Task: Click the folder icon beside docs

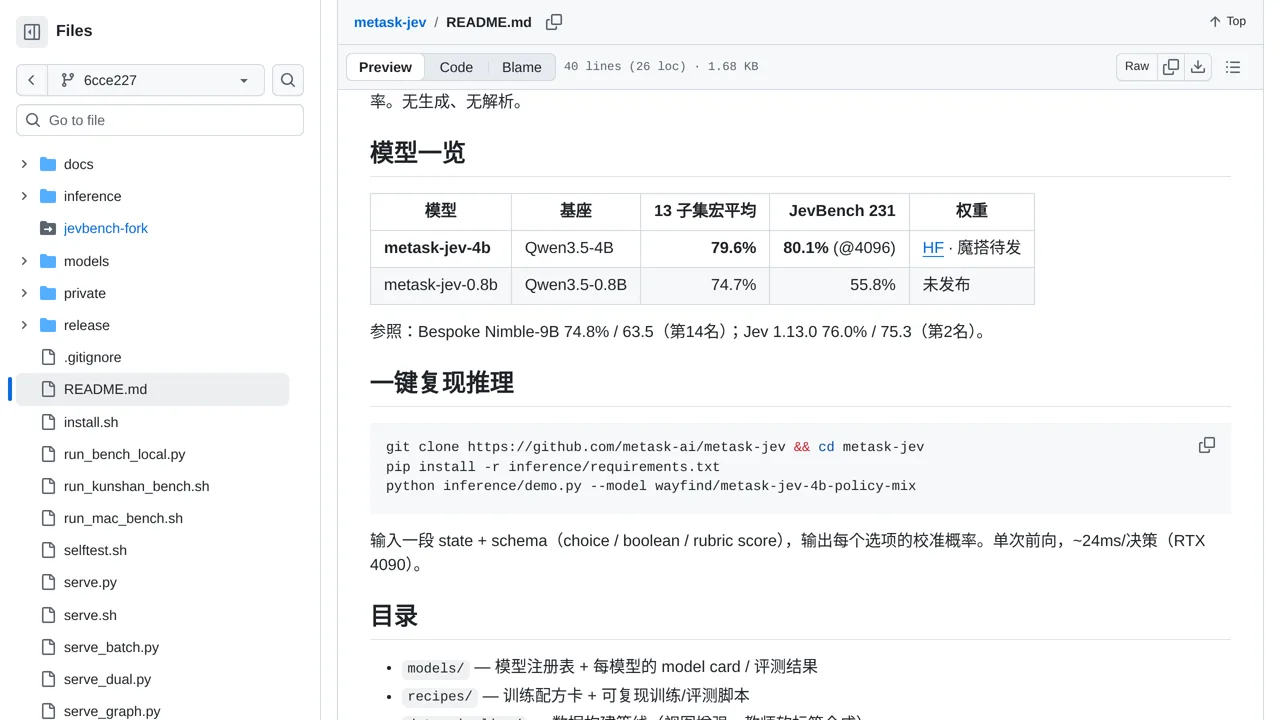Action: (x=48, y=164)
